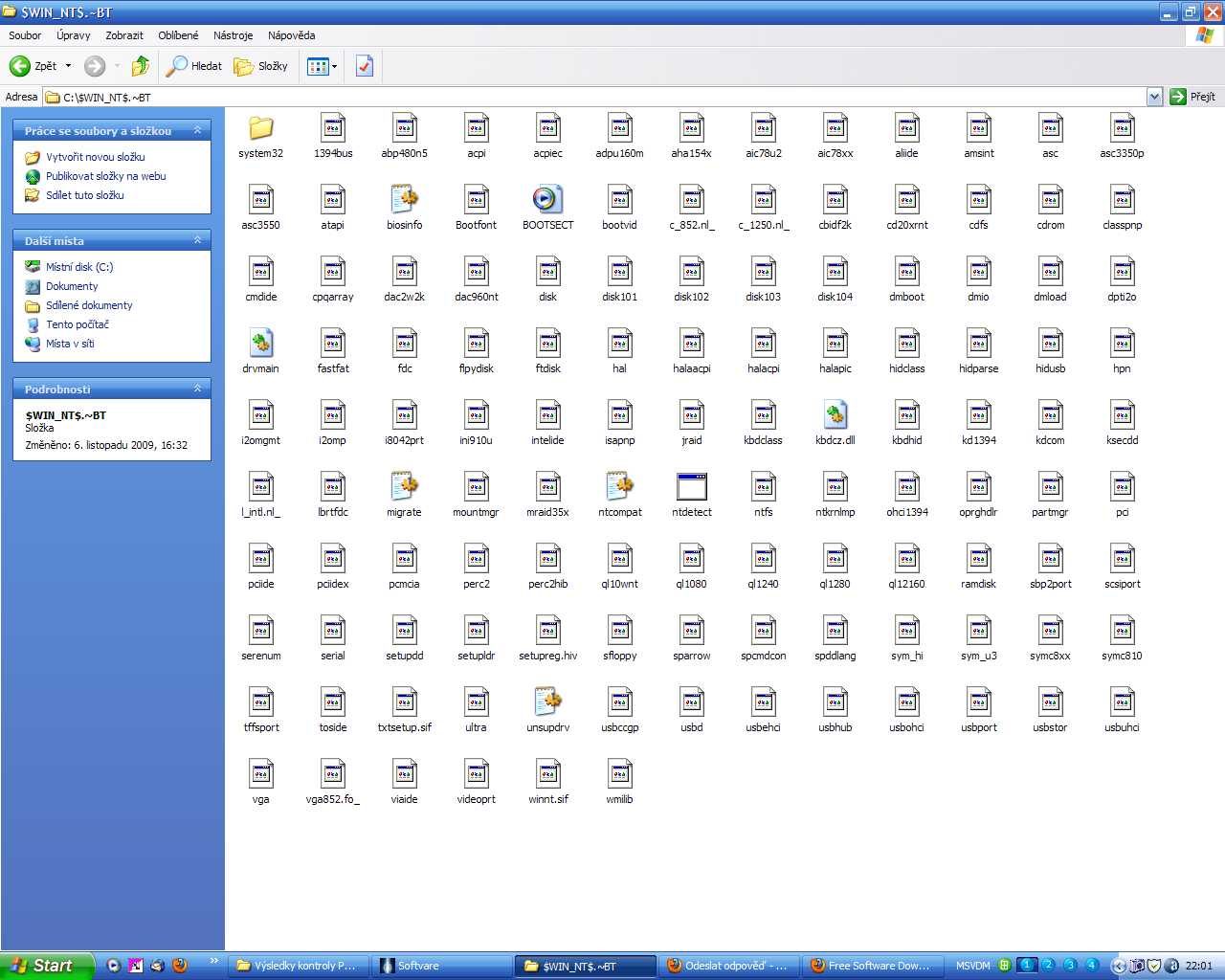
Task: Open the Zobrazit menu
Action: coord(124,35)
